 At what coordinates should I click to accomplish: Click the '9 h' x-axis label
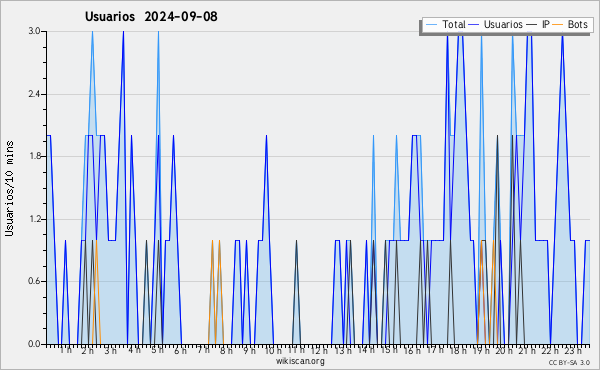click(249, 351)
